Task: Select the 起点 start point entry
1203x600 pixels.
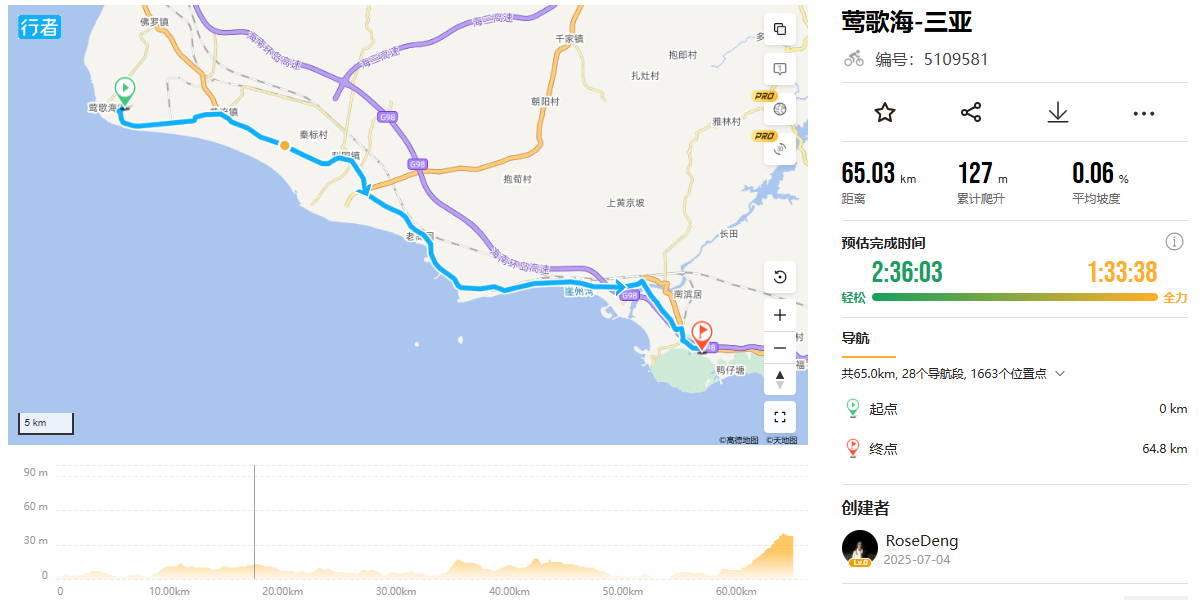Action: (x=883, y=409)
